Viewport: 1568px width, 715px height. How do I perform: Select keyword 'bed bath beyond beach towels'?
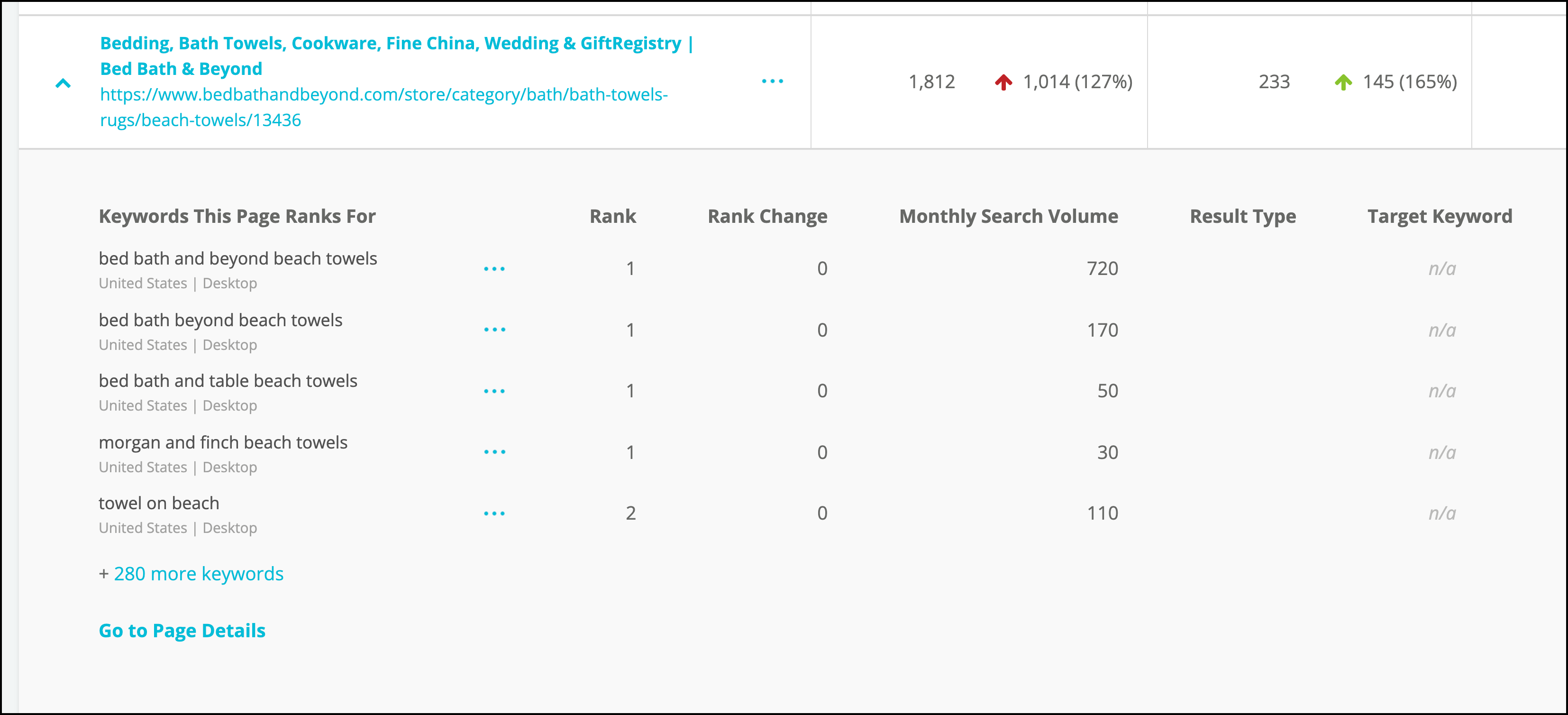point(220,320)
